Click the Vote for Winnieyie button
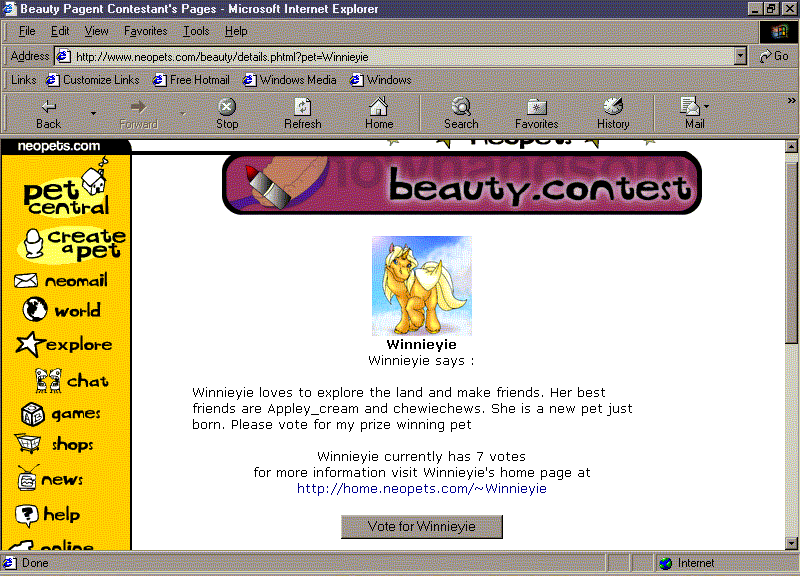 [x=421, y=527]
